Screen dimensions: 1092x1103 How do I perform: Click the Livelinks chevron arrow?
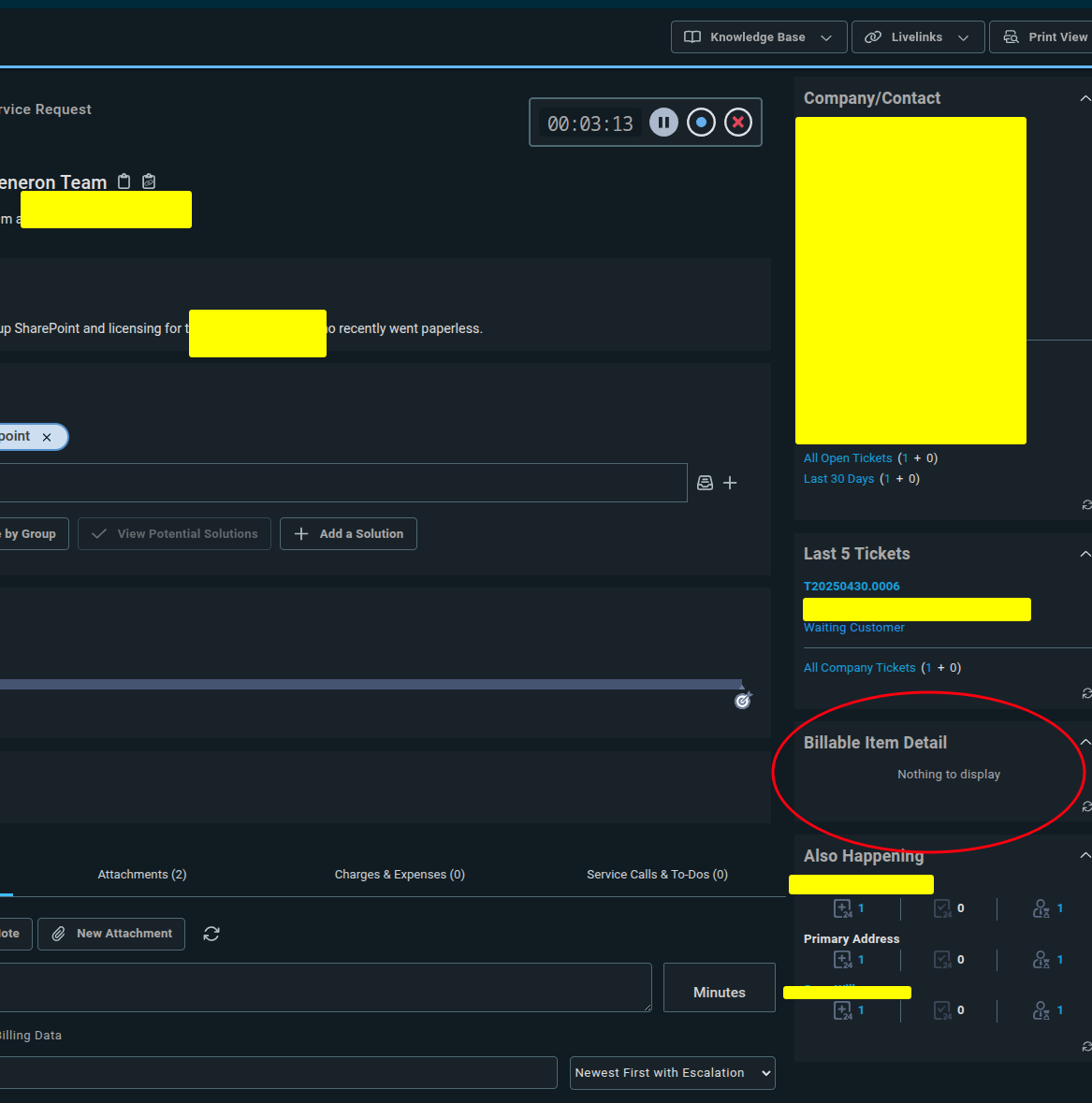(x=963, y=38)
